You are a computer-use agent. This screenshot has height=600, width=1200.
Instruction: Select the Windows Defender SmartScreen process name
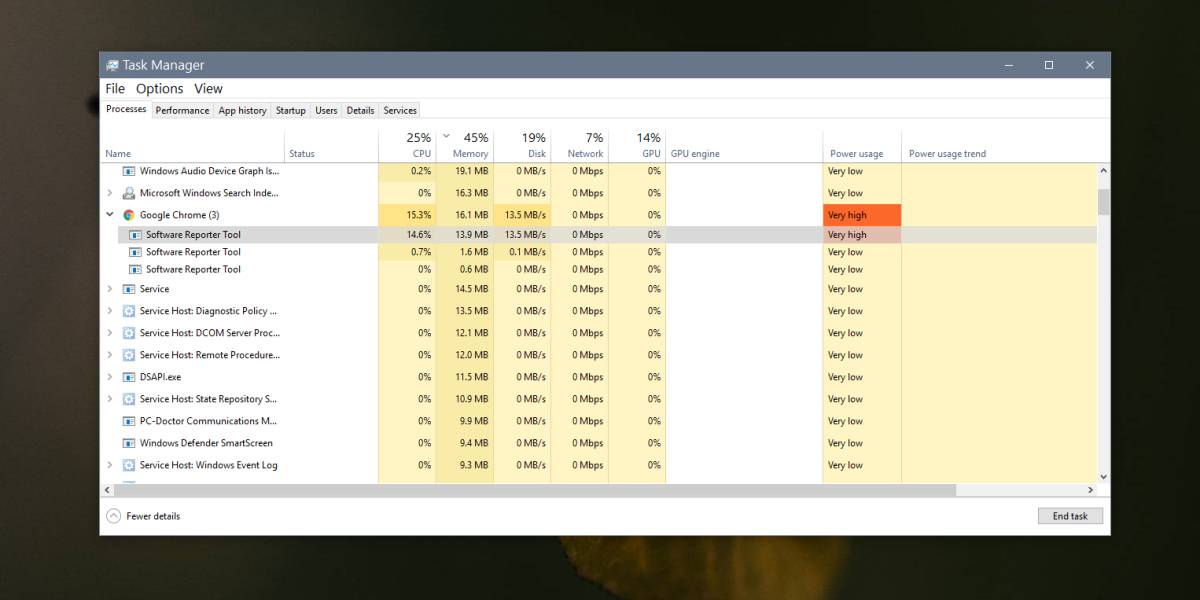tap(206, 443)
